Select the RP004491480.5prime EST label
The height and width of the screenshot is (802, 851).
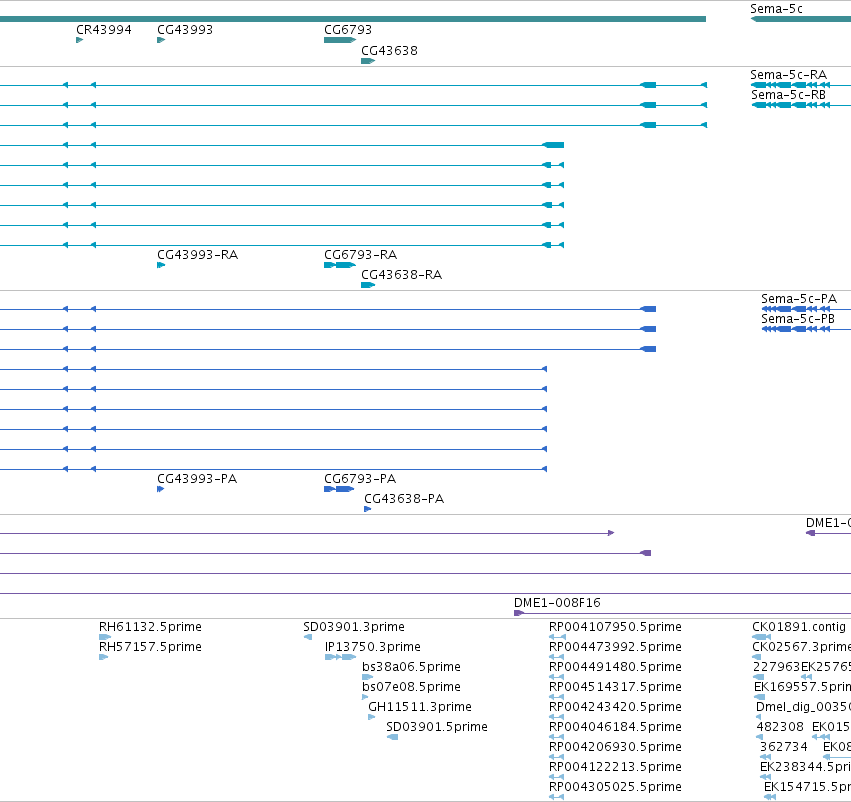tap(615, 667)
